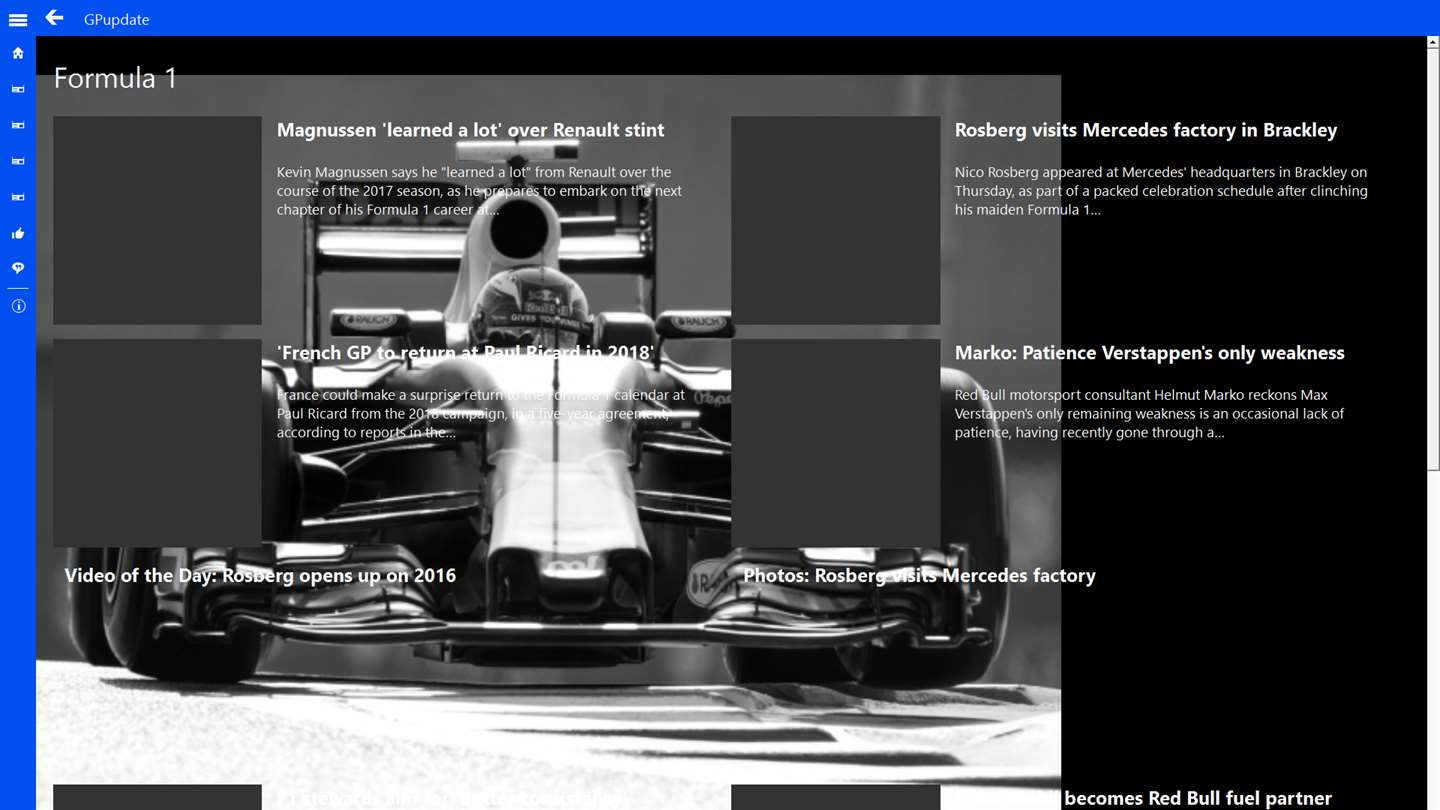Open 'Marko: Patience Verstappen's only weakness' headline
This screenshot has width=1440, height=810.
pos(1149,352)
